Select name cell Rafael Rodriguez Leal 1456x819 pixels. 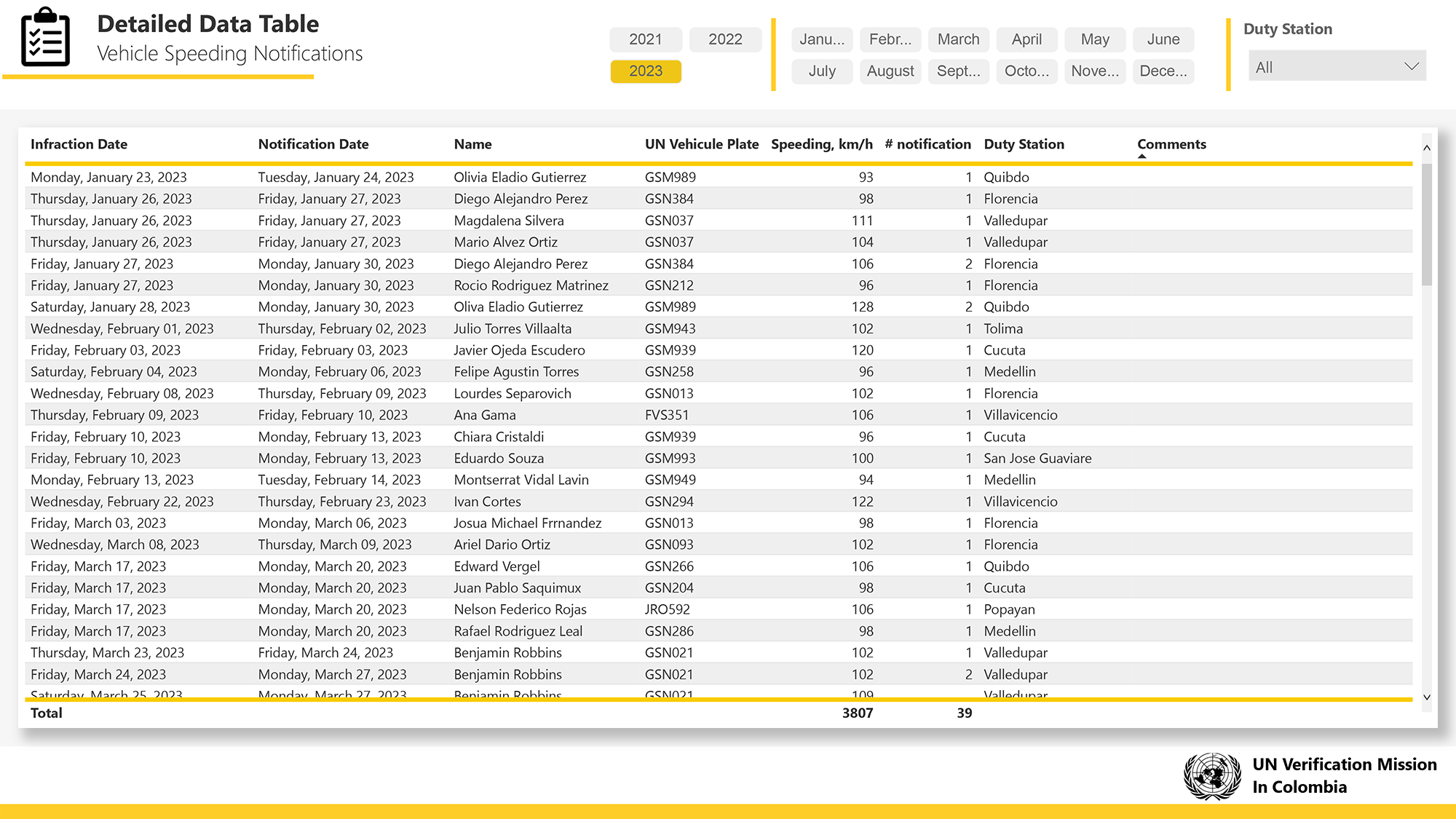(x=518, y=631)
